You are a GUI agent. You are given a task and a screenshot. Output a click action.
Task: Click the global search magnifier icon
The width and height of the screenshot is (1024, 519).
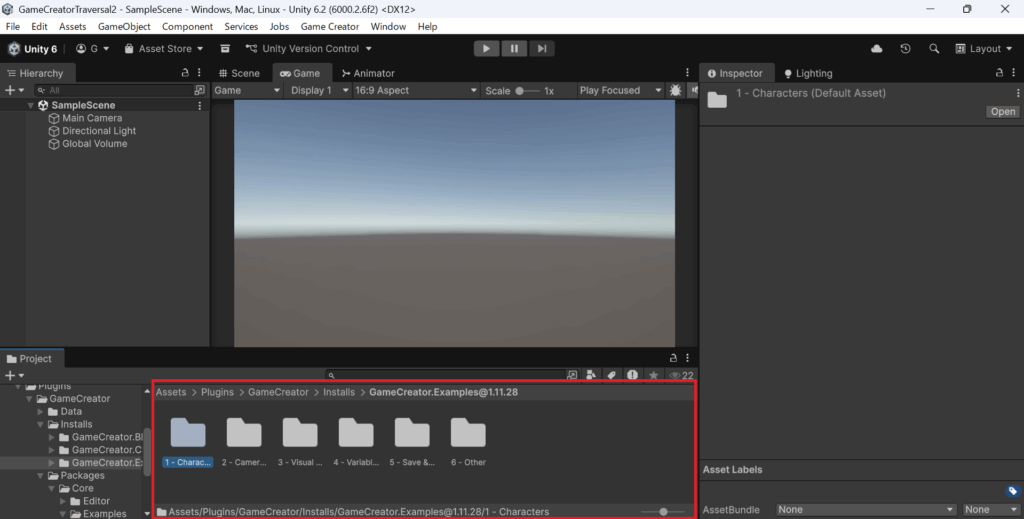(x=934, y=48)
